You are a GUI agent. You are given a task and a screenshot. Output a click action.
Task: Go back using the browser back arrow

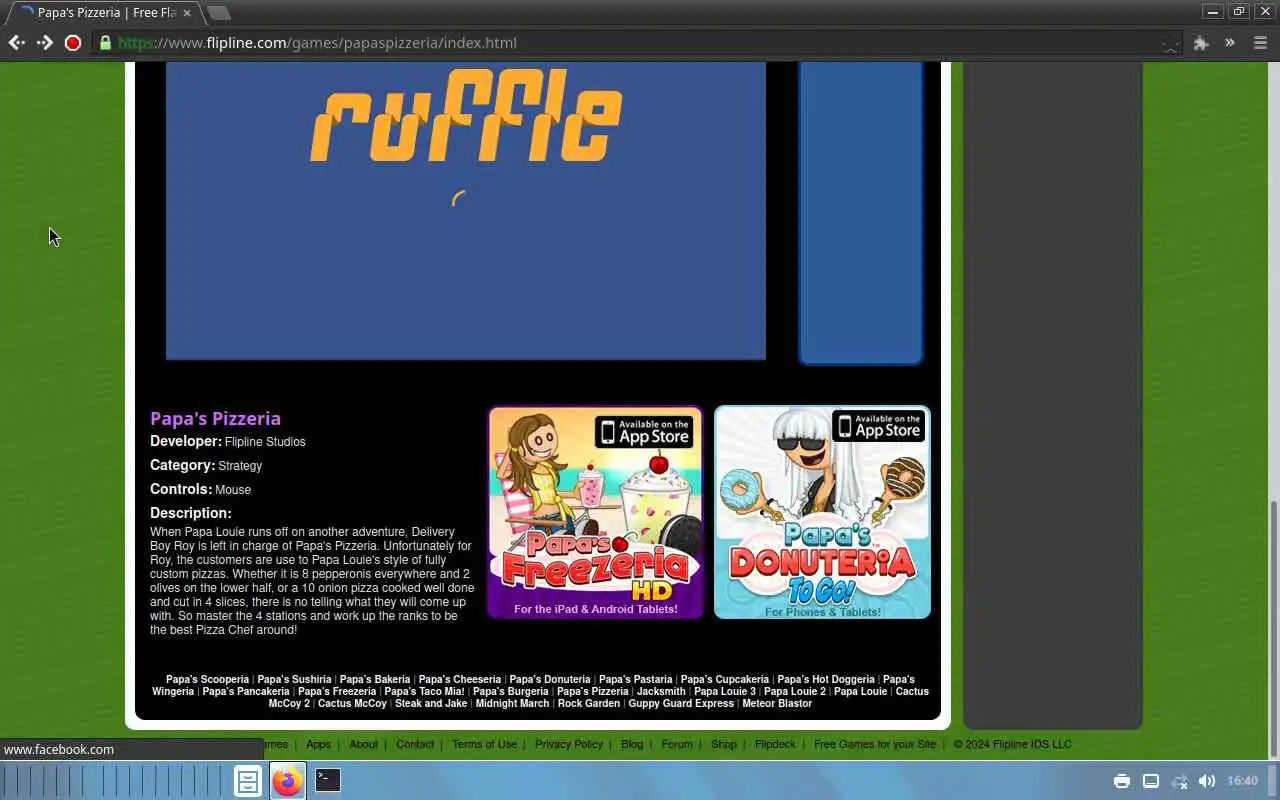[16, 43]
